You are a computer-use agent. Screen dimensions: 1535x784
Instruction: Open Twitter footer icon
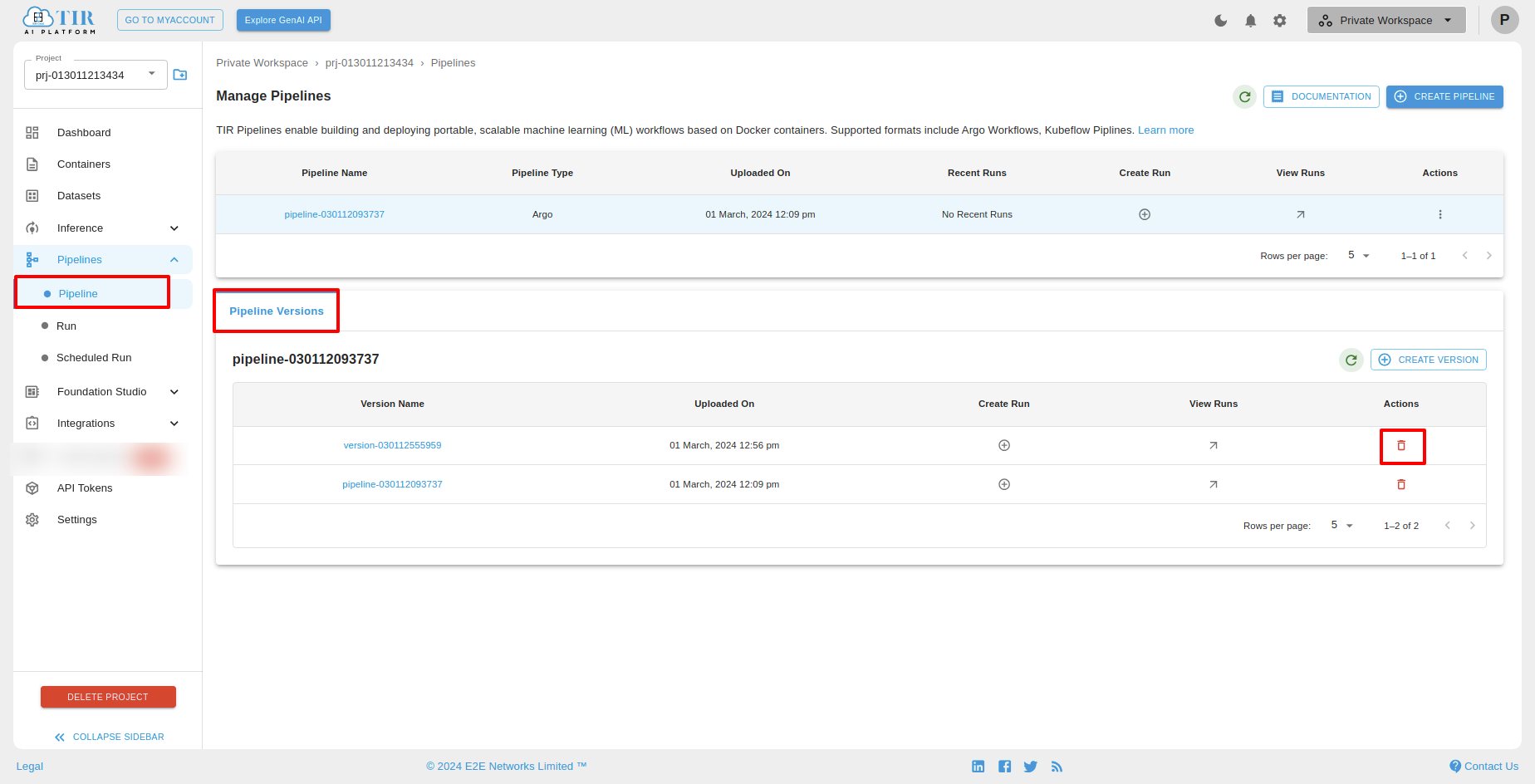(x=1031, y=767)
